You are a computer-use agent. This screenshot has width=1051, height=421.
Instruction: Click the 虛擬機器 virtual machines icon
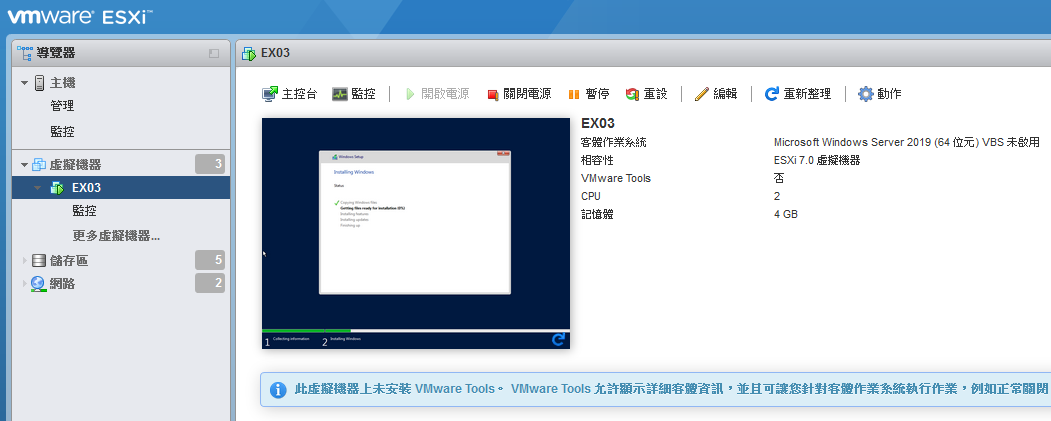39,164
